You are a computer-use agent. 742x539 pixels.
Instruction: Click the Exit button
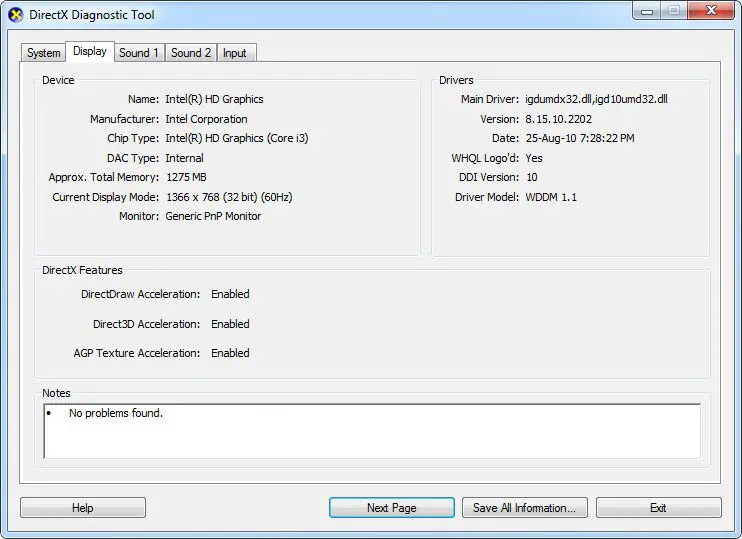click(659, 508)
